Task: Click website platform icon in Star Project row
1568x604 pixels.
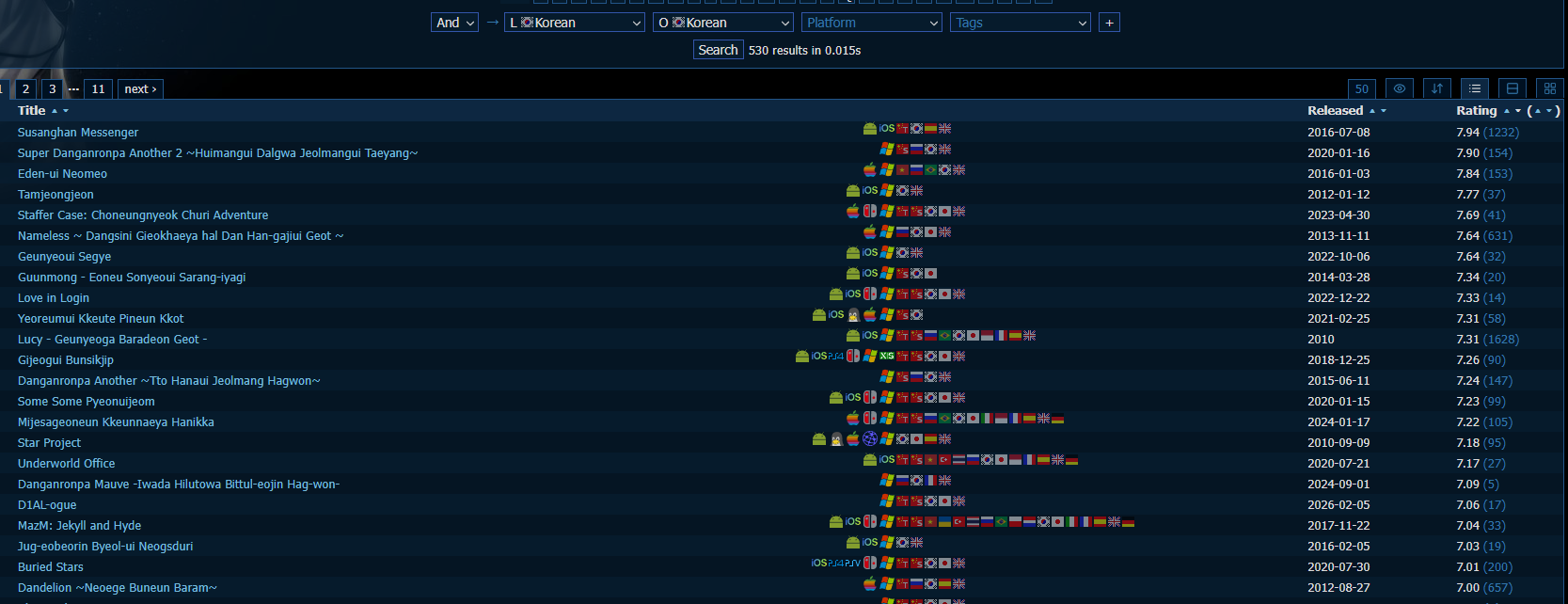Action: pyautogui.click(x=870, y=438)
